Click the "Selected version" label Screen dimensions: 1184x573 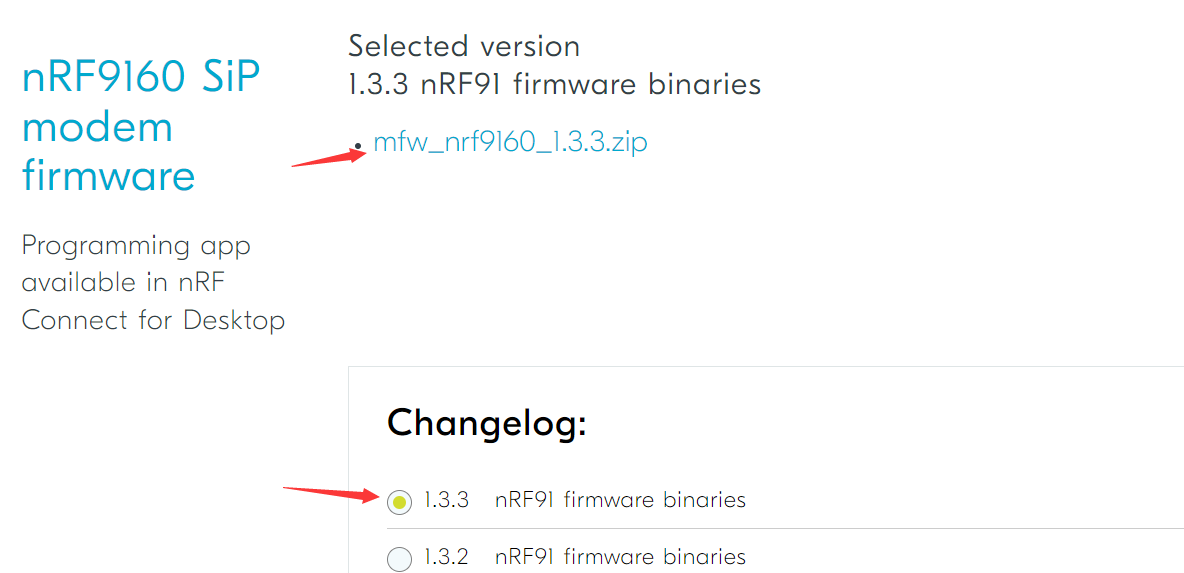pyautogui.click(x=464, y=46)
